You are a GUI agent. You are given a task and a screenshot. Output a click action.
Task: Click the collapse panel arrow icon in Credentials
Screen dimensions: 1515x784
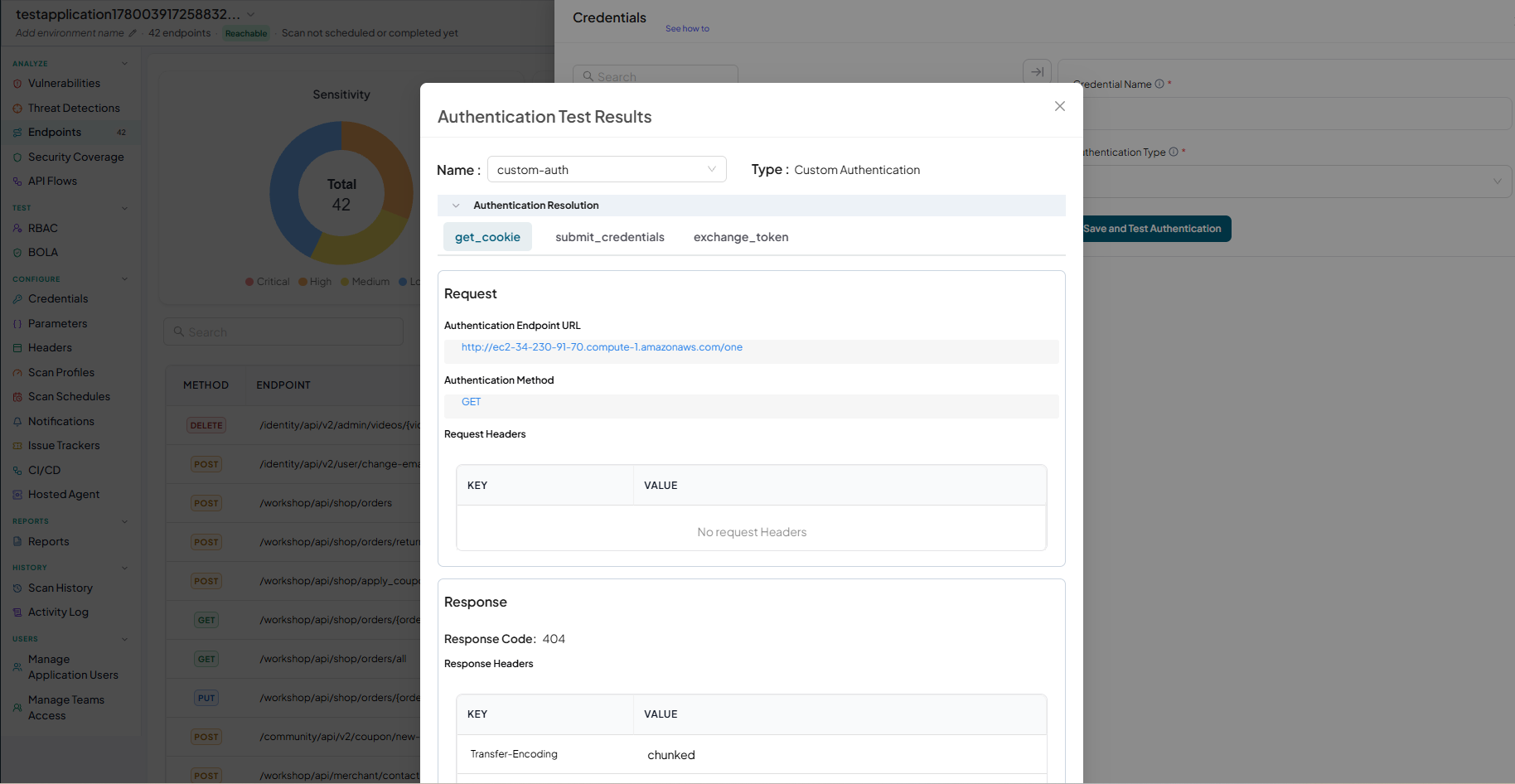click(x=1037, y=72)
